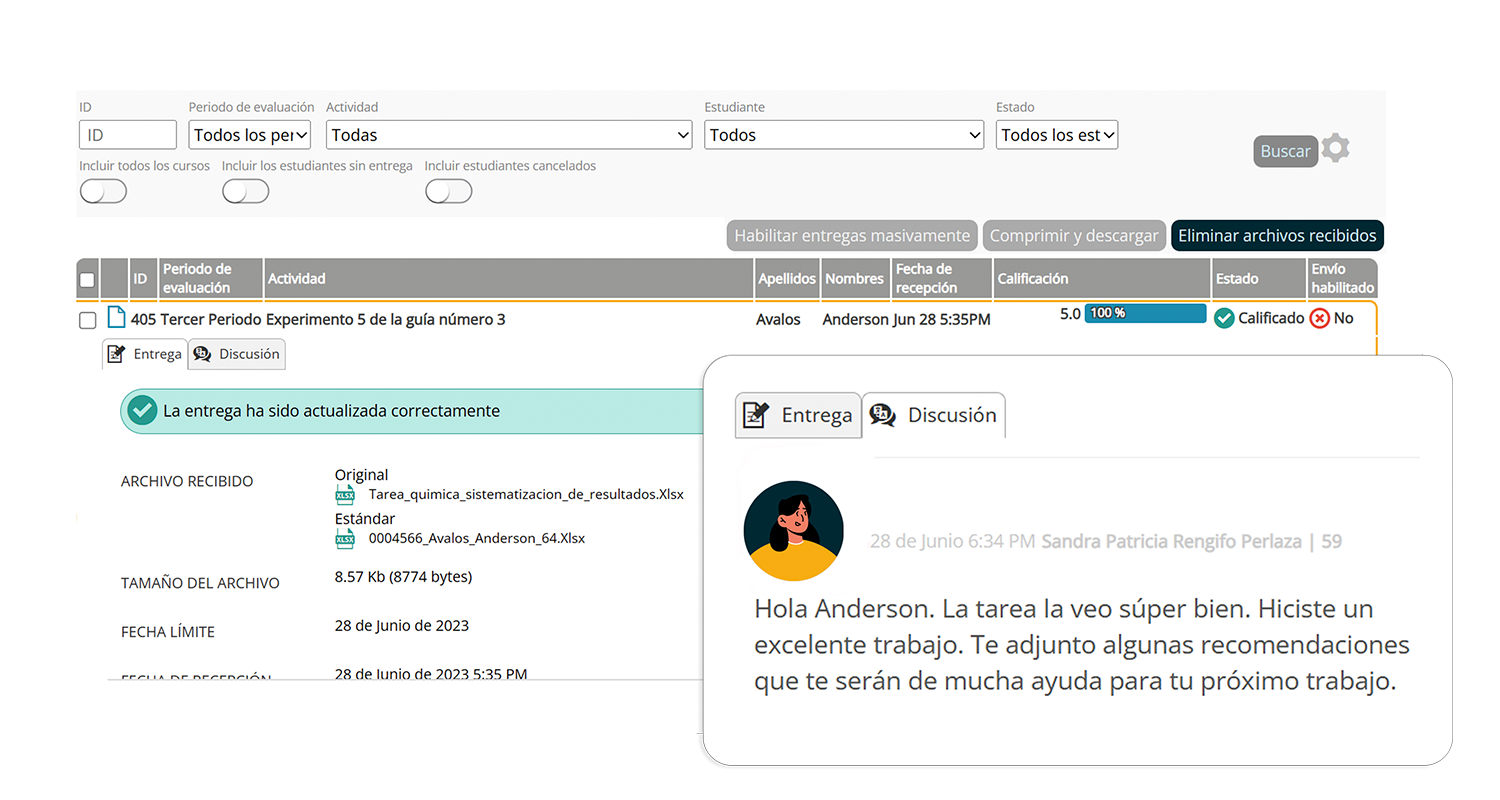Click the speech bubble icon on the large Discusión tab
Image resolution: width=1500 pixels, height=800 pixels.
(x=883, y=415)
